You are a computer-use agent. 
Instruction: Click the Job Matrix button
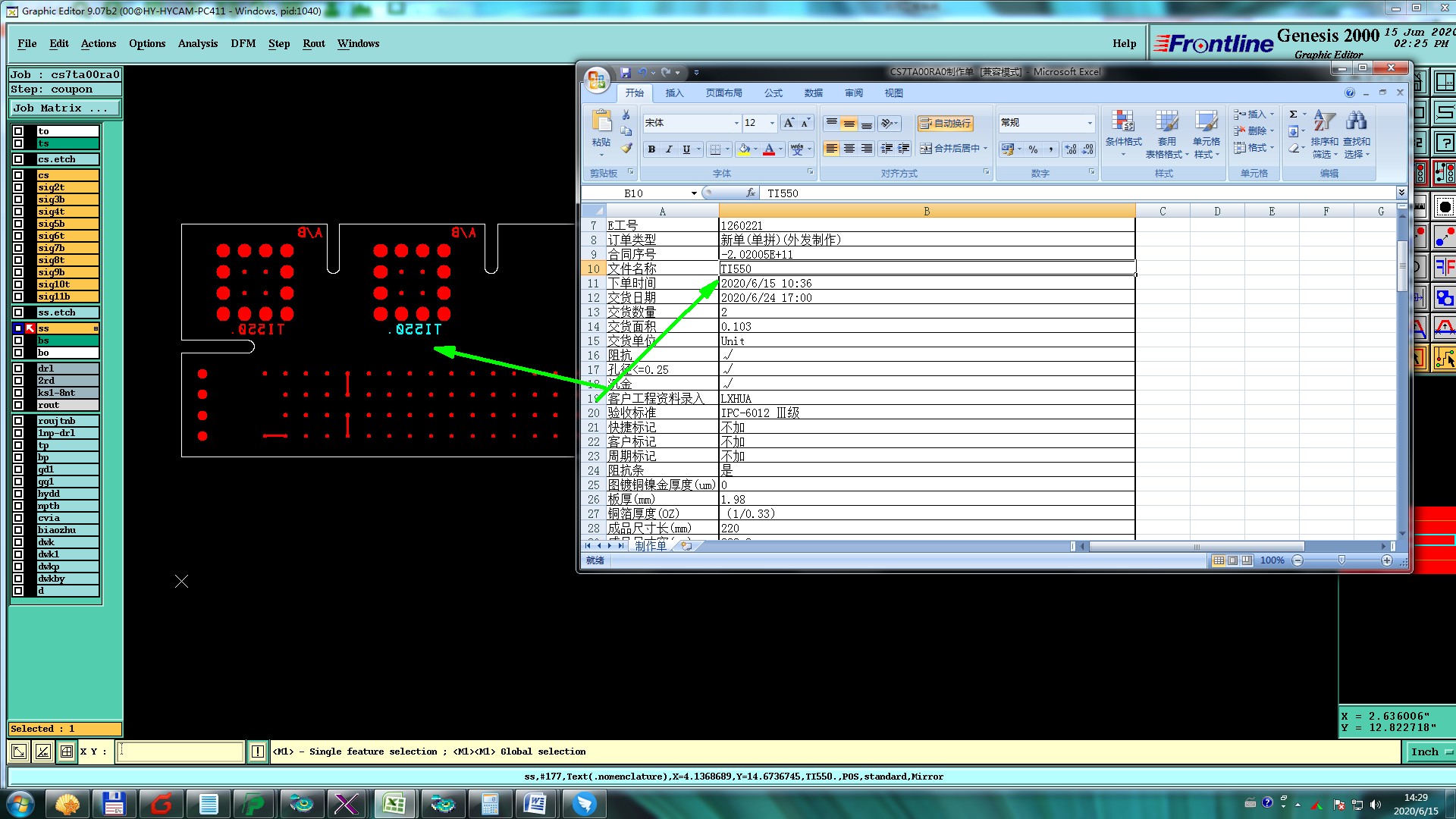(x=64, y=108)
